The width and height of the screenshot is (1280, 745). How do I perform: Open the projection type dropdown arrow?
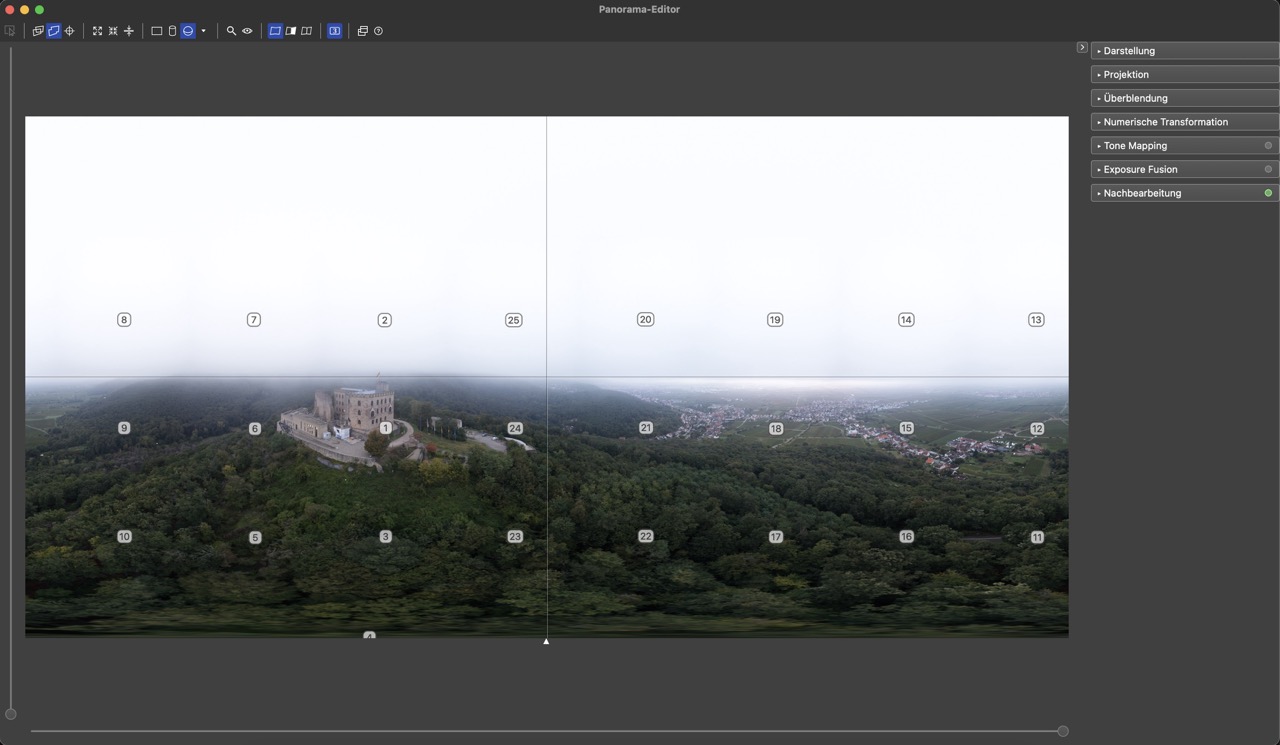point(203,31)
